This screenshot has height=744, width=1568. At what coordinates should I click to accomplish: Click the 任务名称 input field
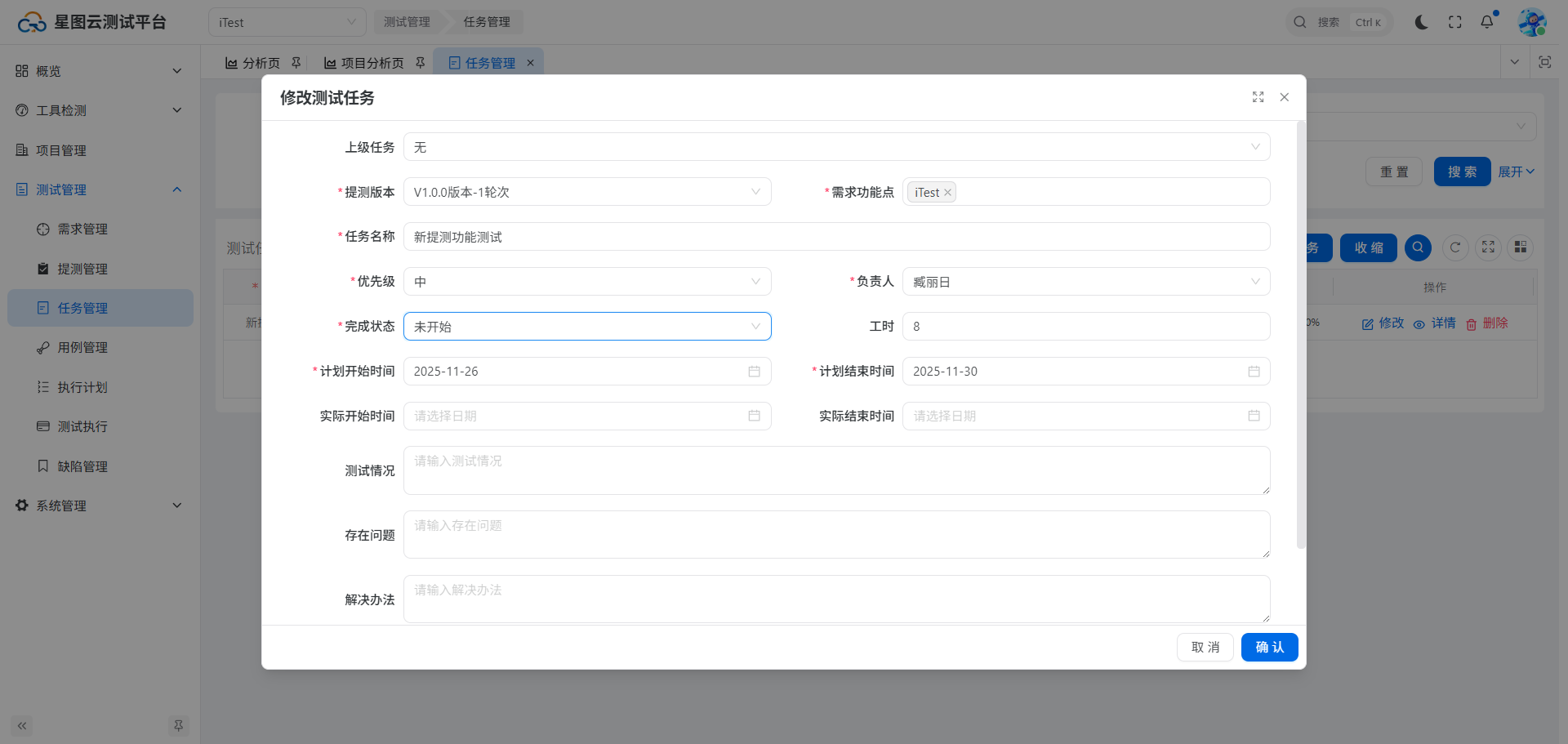point(836,237)
